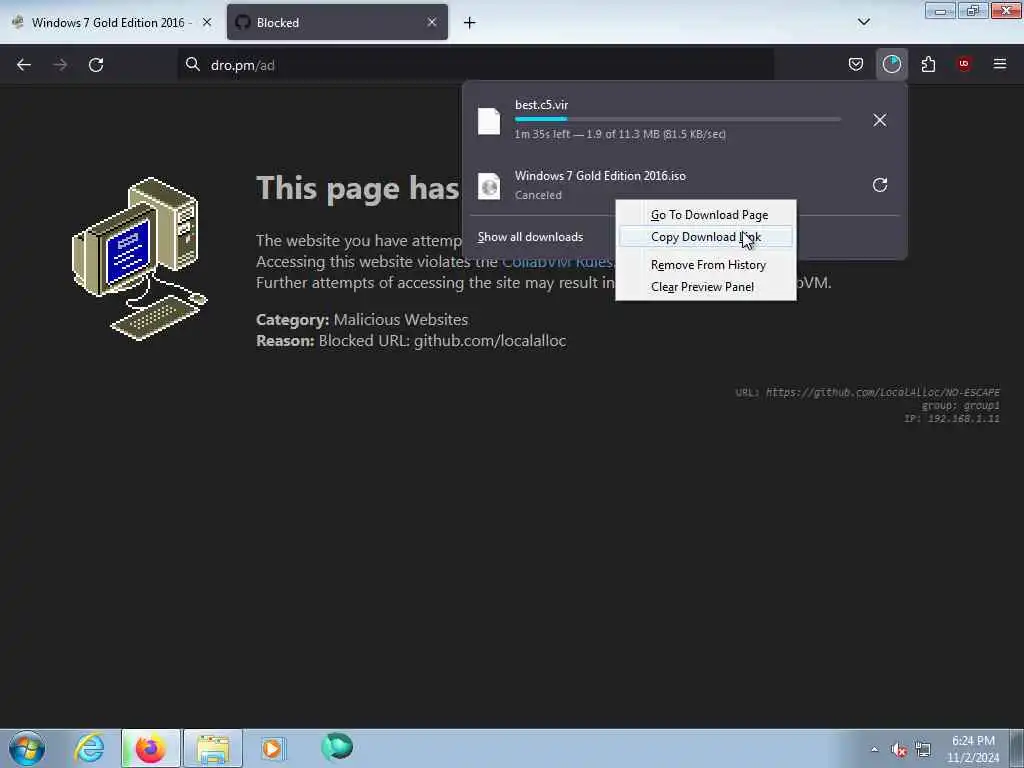The width and height of the screenshot is (1024, 768).
Task: Open the taskbar clock and date
Action: (973, 749)
